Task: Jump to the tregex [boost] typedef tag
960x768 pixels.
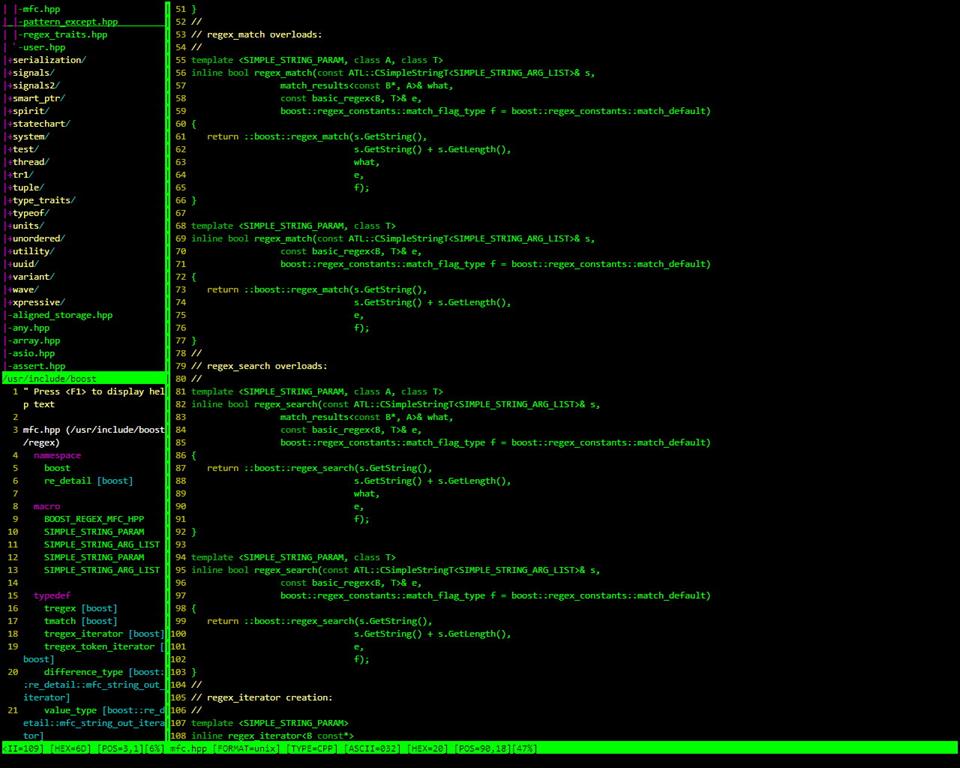Action: point(80,609)
